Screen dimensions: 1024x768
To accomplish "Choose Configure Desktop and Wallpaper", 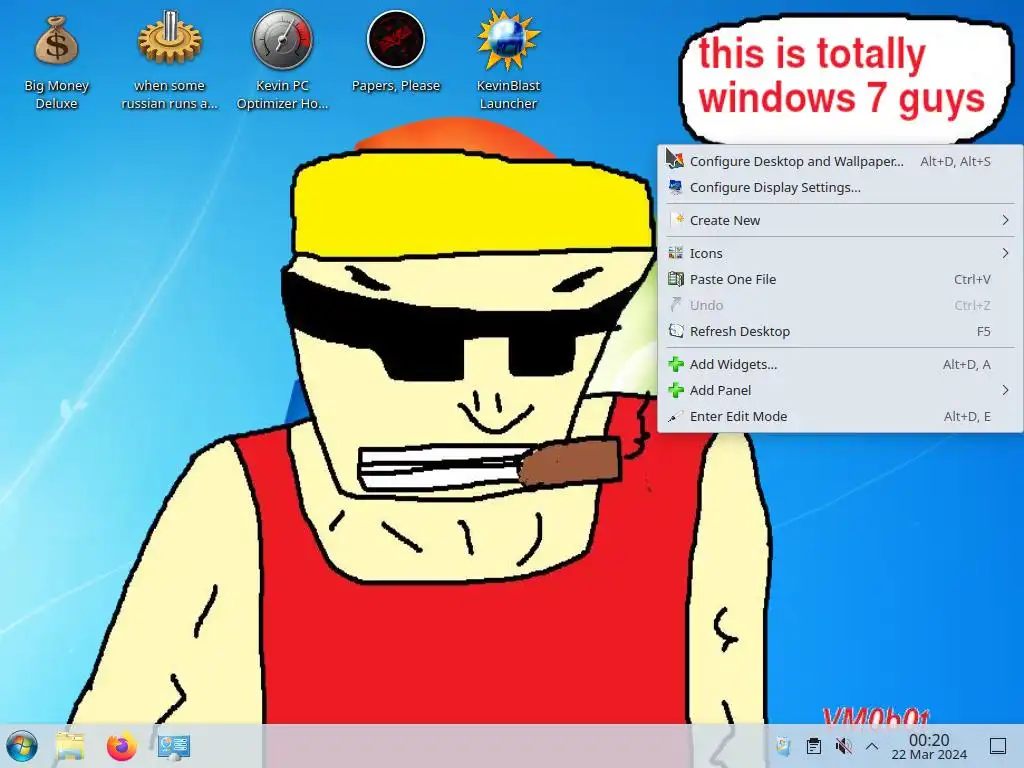I will [x=840, y=161].
